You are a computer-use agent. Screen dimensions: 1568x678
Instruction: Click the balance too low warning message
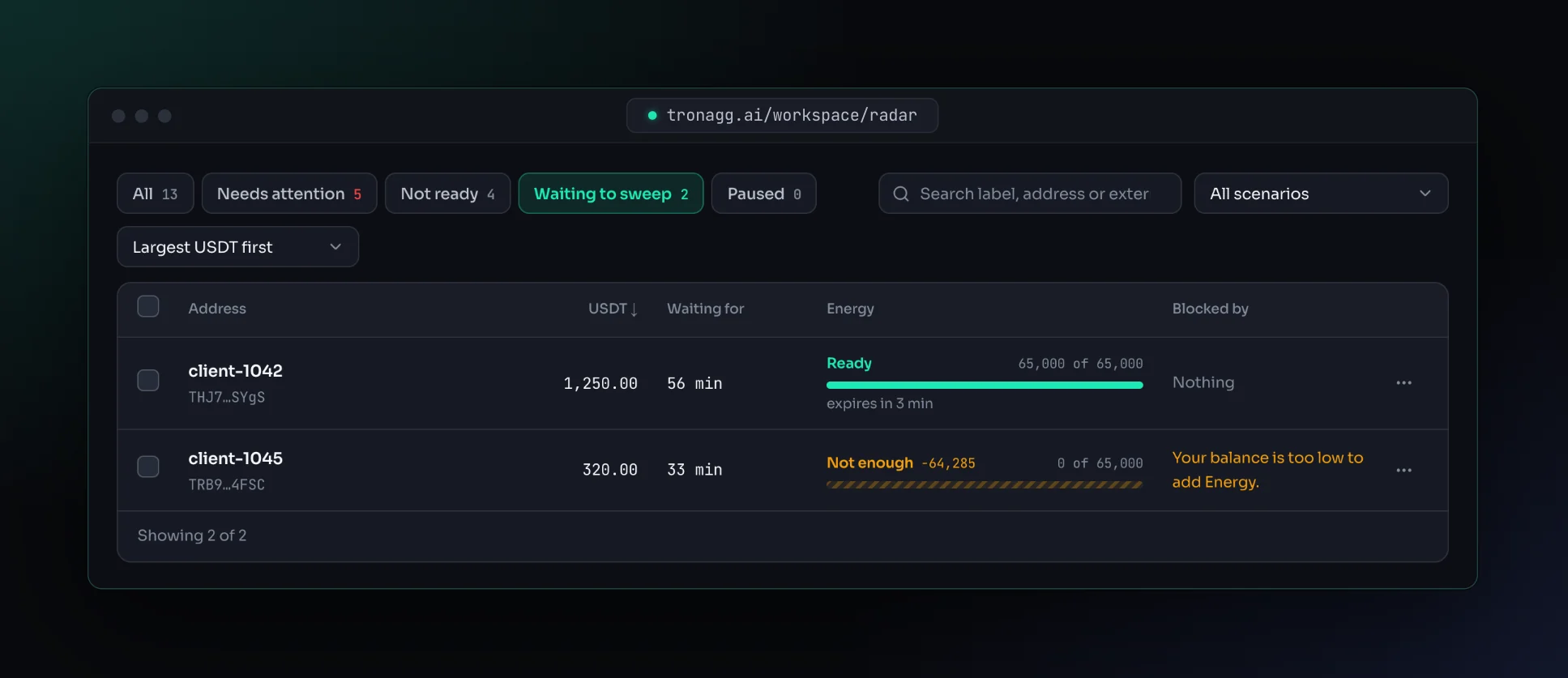1267,470
